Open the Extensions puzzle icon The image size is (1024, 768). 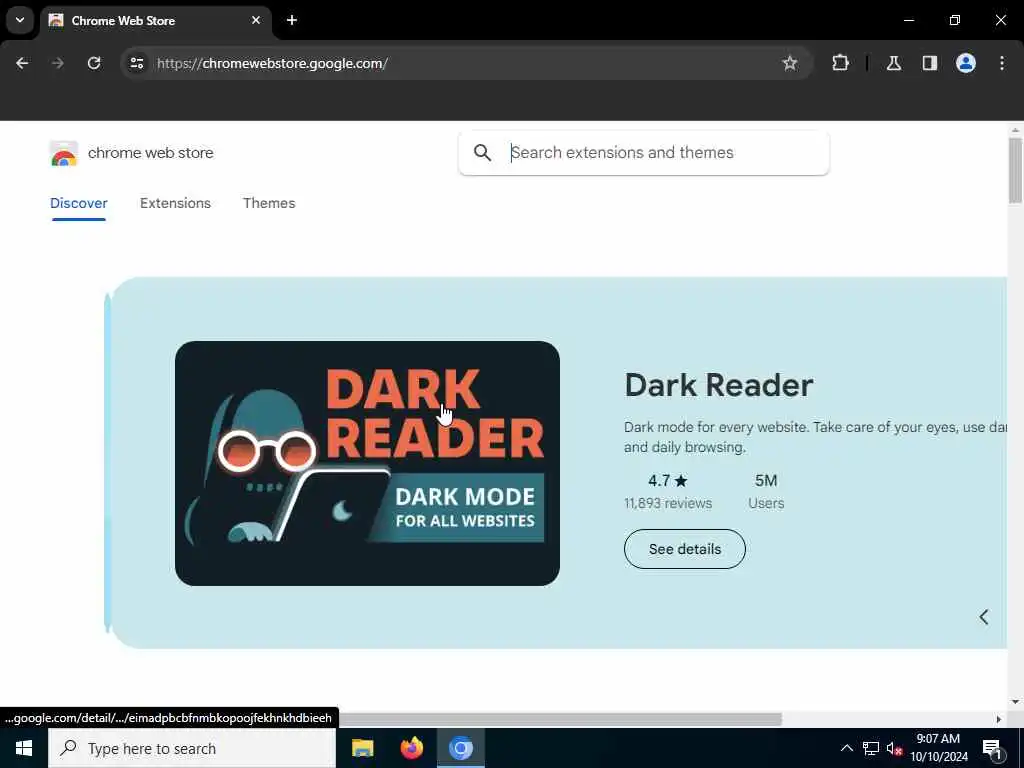coord(840,63)
